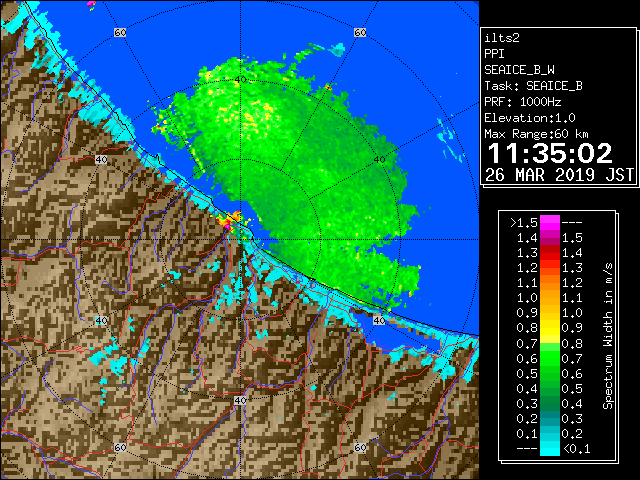This screenshot has height=480, width=640.
Task: Click the "<0.1" legend label
Action: click(x=576, y=449)
